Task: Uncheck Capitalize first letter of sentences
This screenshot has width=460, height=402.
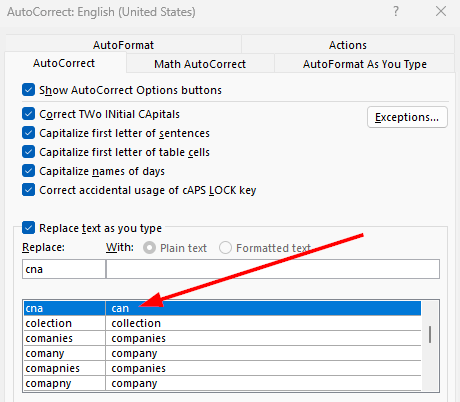Action: point(28,133)
